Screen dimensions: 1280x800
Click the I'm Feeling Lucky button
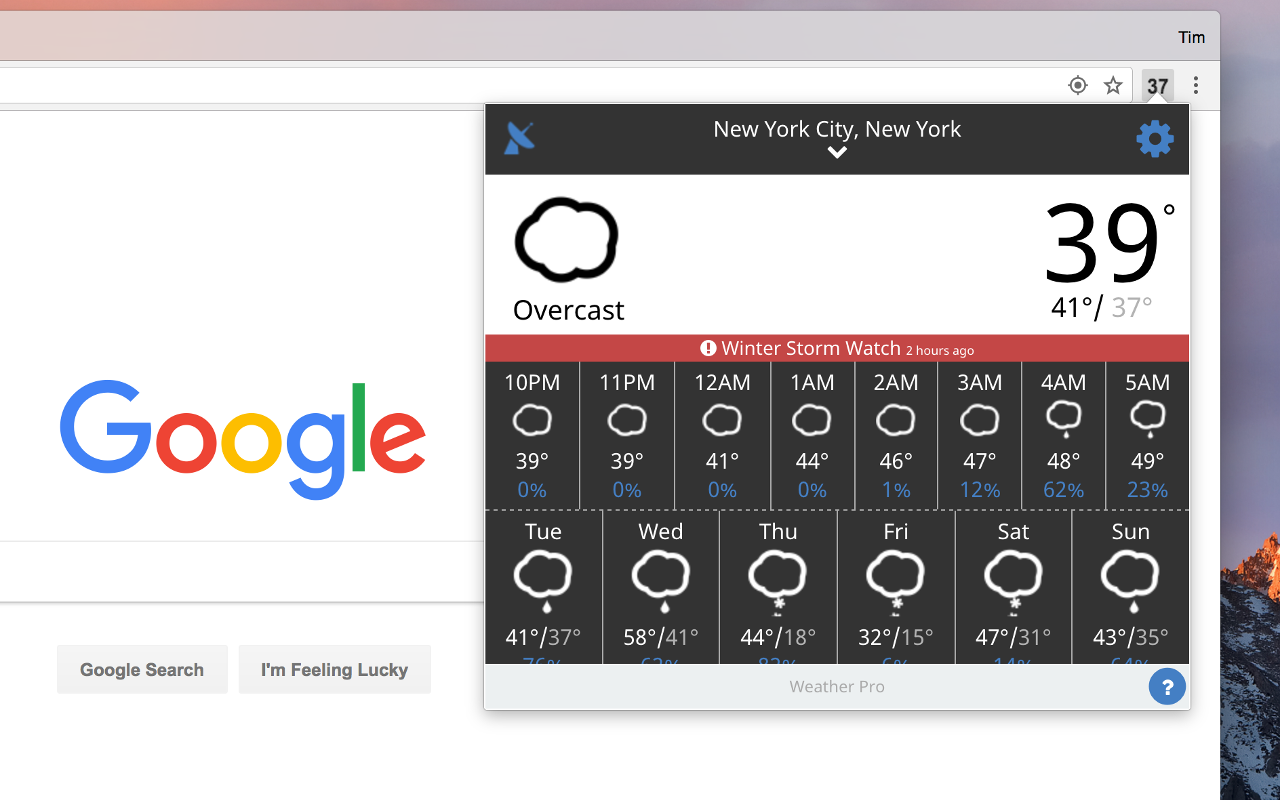[x=334, y=669]
